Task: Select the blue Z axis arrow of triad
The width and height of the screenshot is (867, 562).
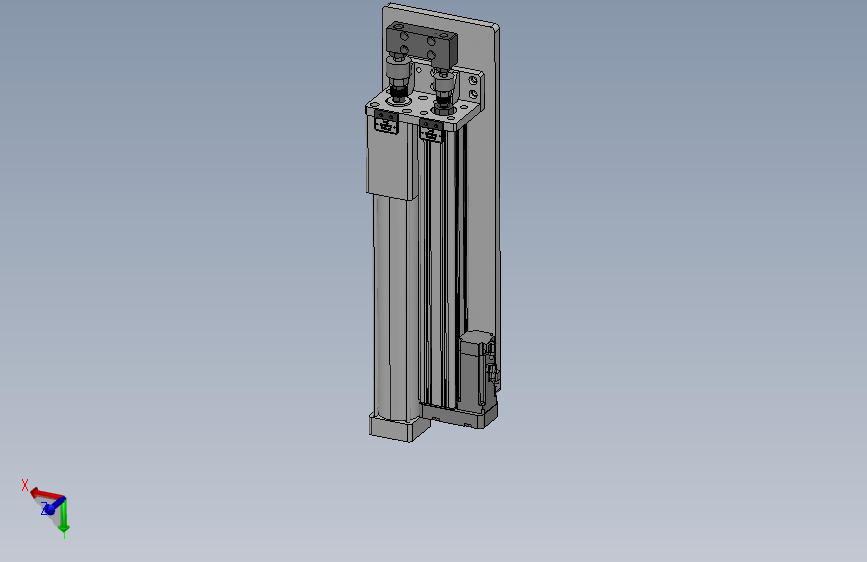Action: [x=53, y=507]
